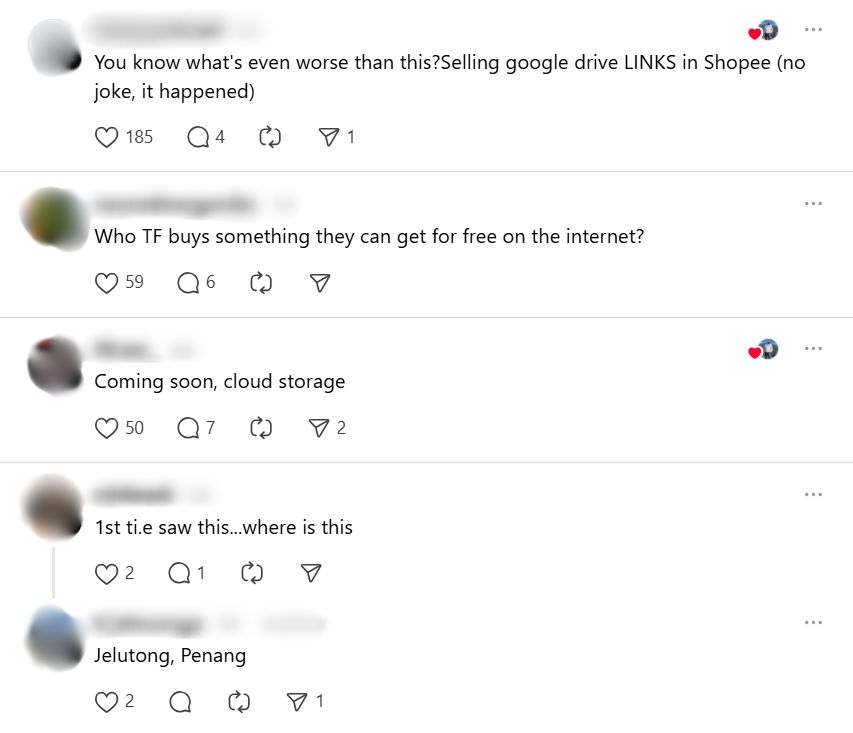Screen dimensions: 853x733
Task: Repost the google drive LINKS comment
Action: coord(270,137)
